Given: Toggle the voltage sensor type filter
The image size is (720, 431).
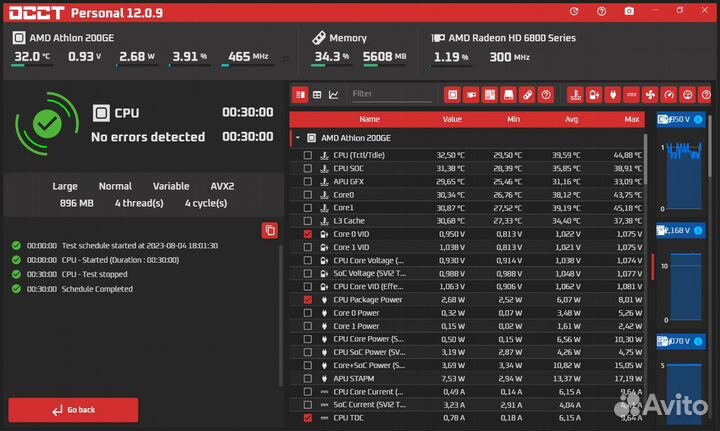Looking at the screenshot, I should [594, 95].
